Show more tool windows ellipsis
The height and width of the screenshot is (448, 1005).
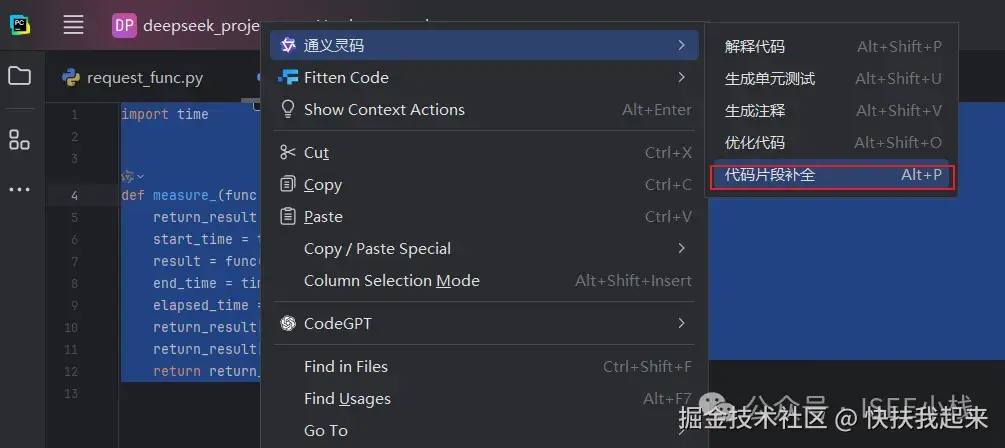(x=19, y=189)
